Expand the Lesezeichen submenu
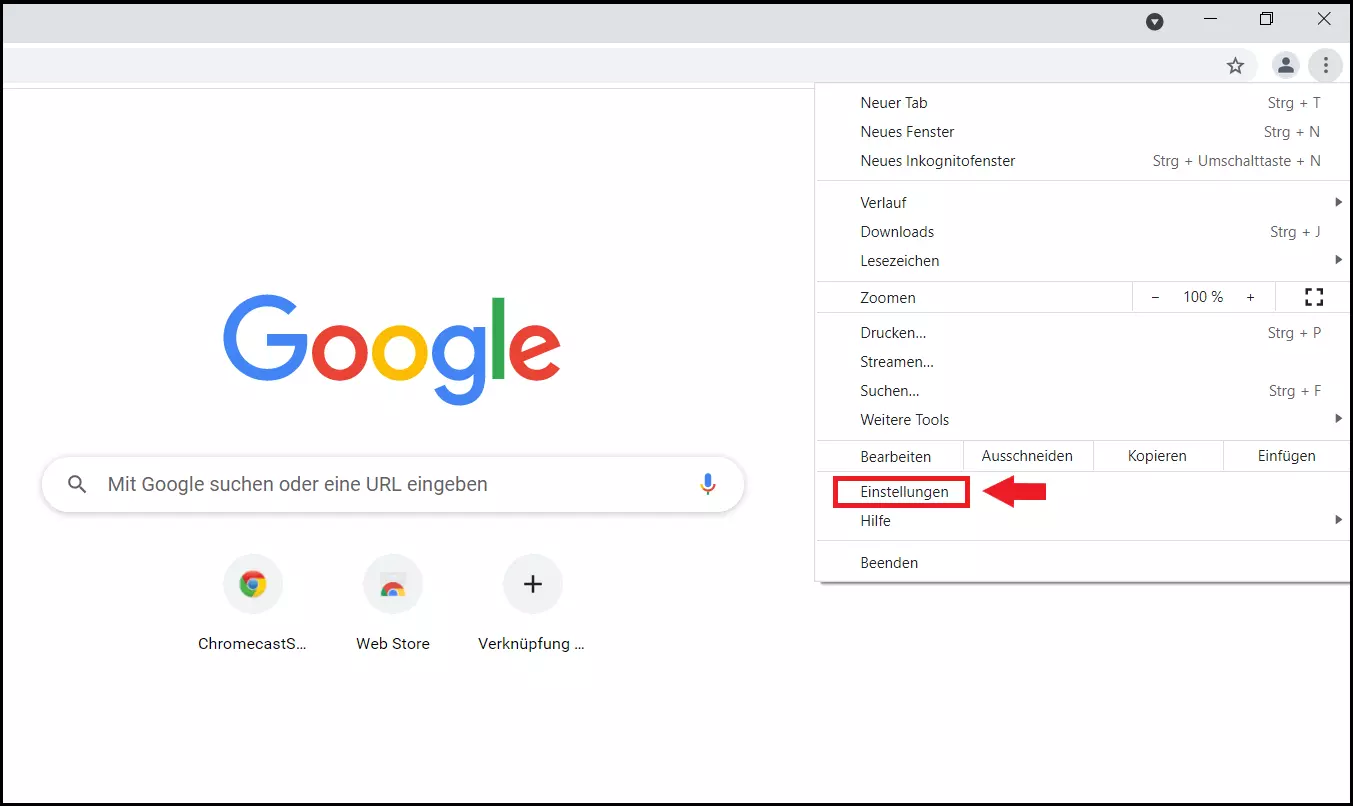The height and width of the screenshot is (806, 1353). coord(1084,261)
